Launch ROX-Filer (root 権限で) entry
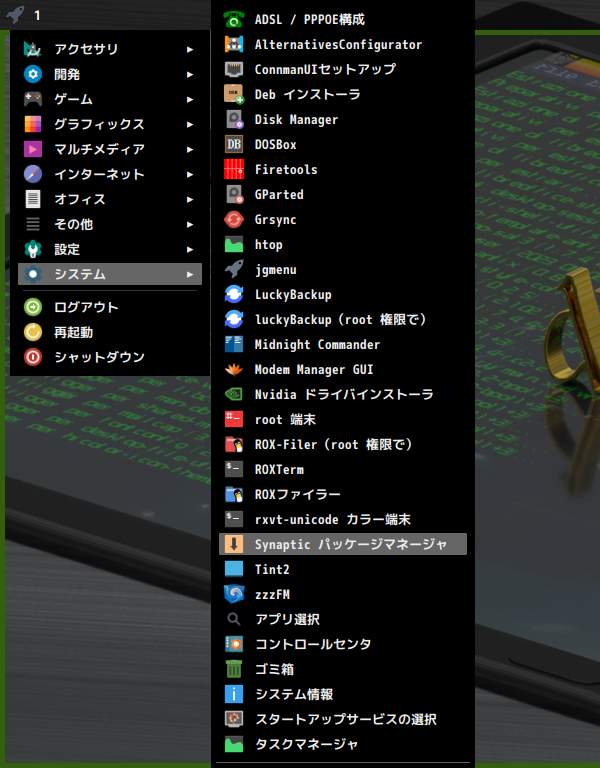 coord(343,444)
